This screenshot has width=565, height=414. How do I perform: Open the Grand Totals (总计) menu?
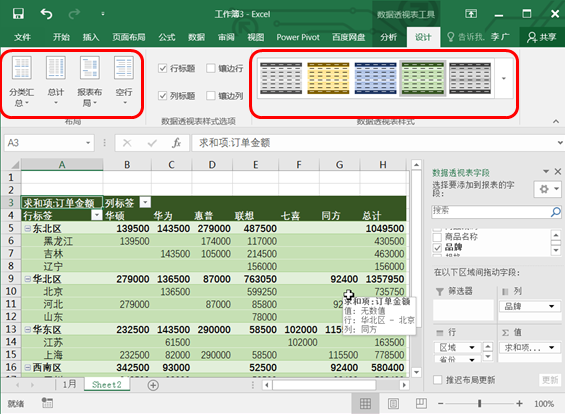tap(56, 81)
